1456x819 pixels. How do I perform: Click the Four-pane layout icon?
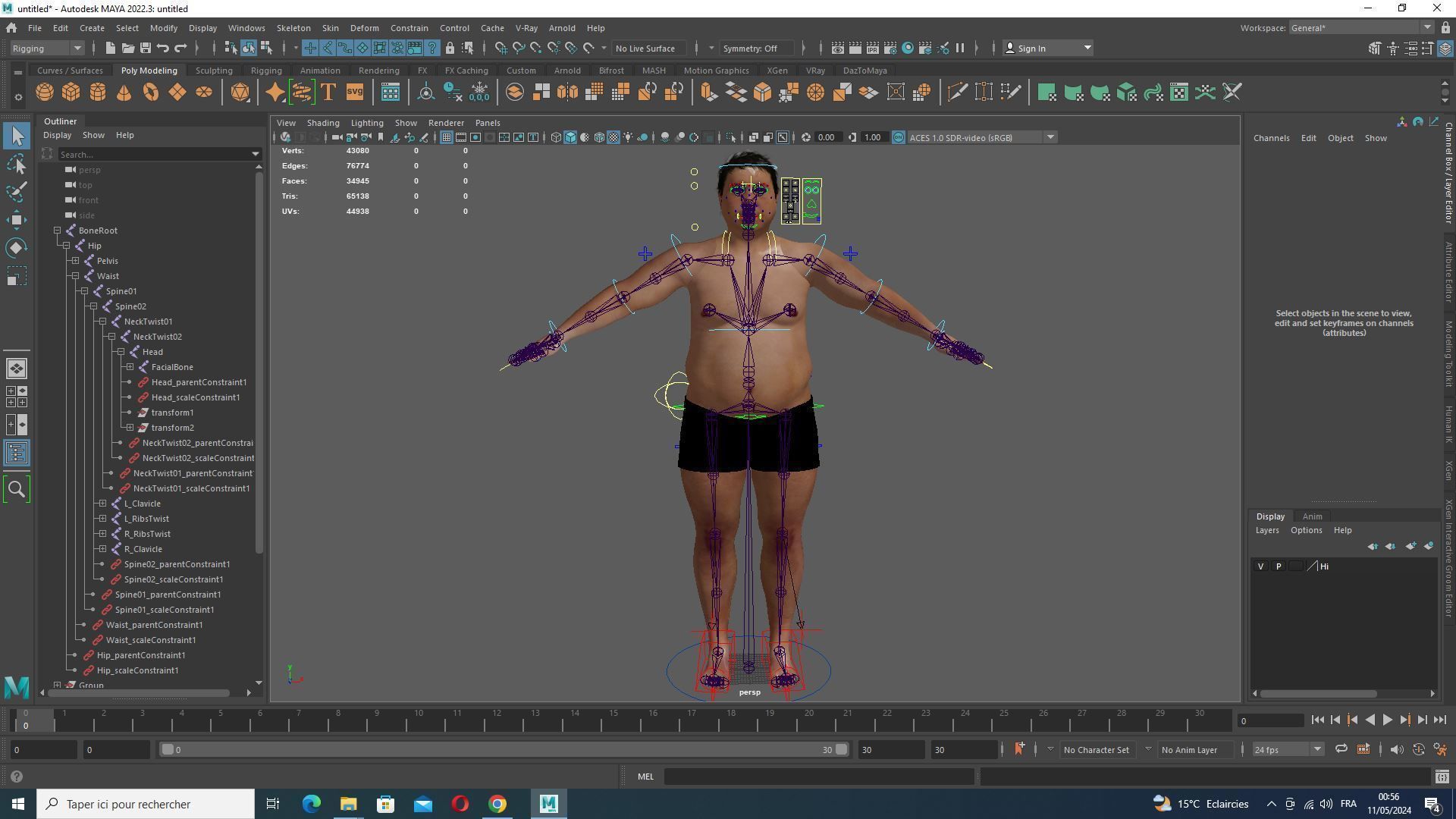point(17,397)
